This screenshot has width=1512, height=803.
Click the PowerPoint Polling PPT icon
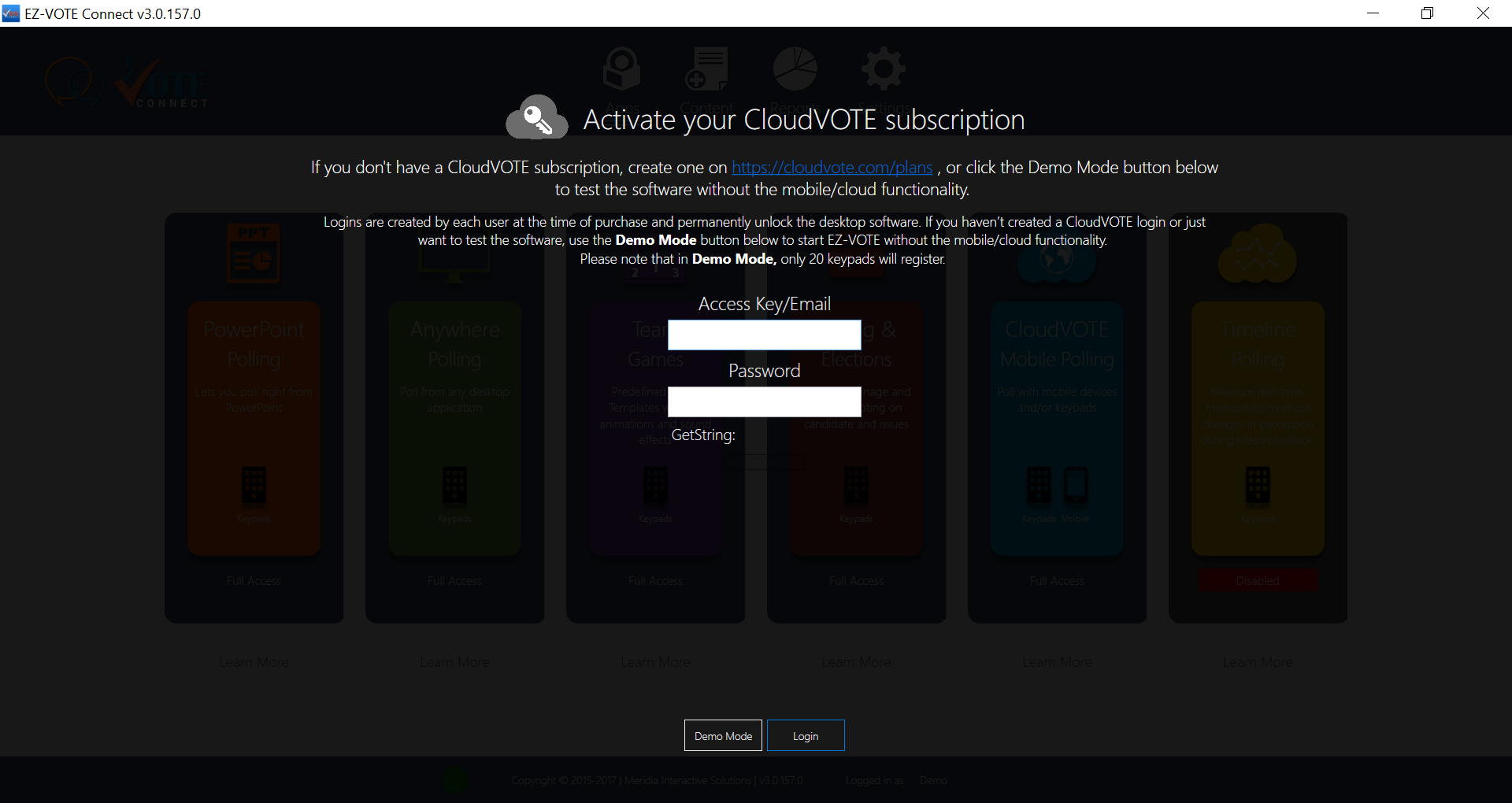coord(254,253)
